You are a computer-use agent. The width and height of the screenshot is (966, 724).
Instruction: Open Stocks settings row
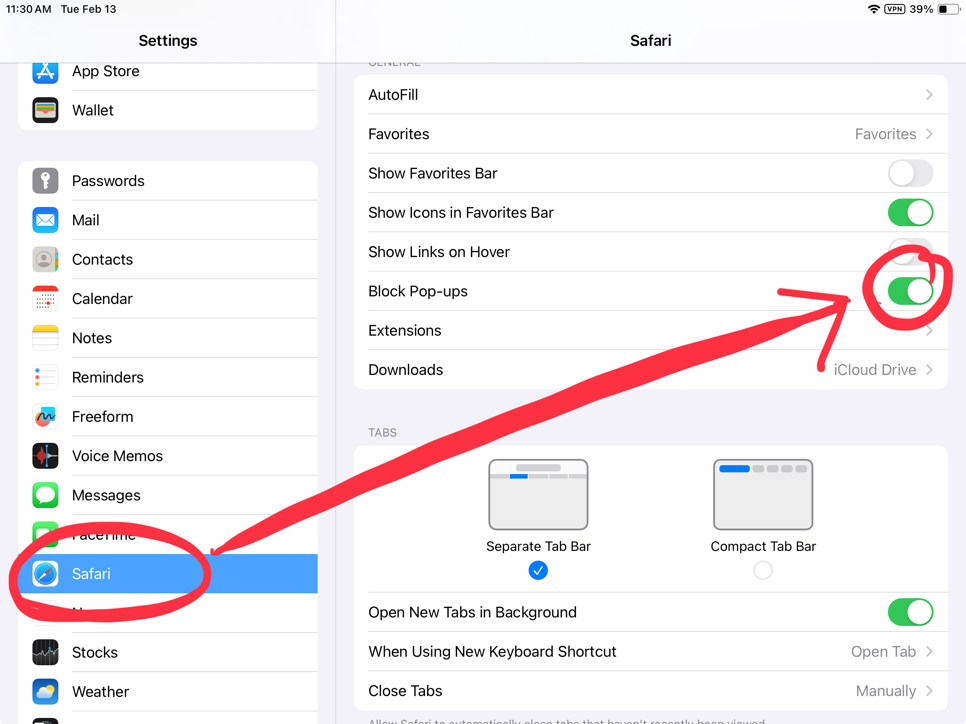(168, 653)
